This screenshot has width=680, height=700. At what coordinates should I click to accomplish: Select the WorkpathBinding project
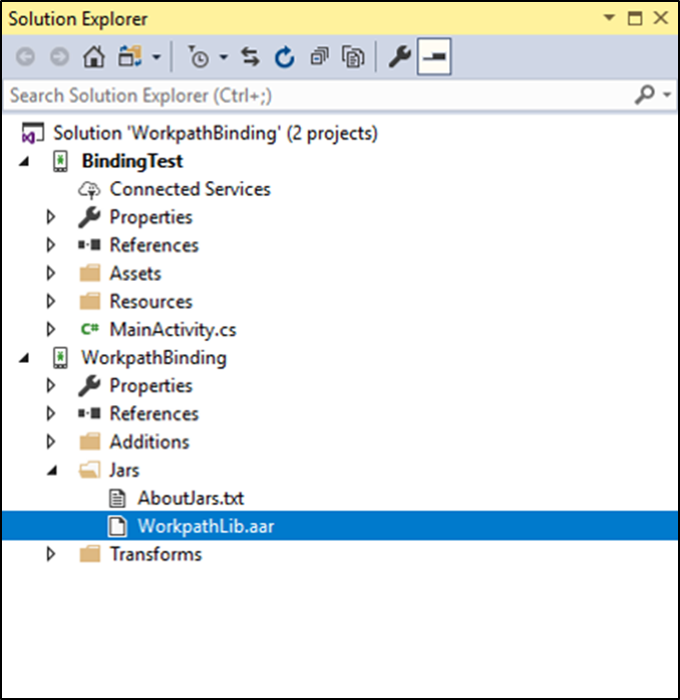point(154,358)
